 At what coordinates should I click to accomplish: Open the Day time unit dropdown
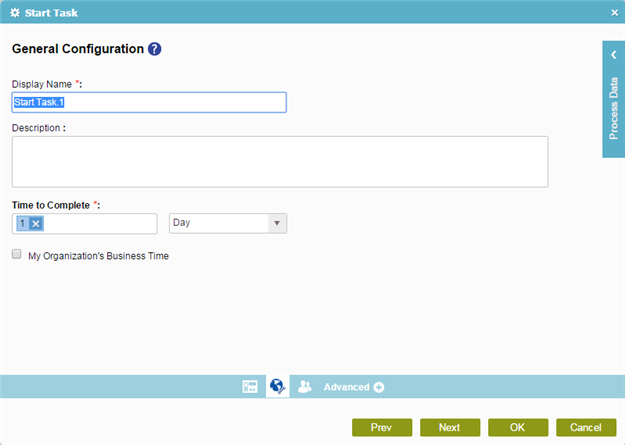(x=228, y=223)
